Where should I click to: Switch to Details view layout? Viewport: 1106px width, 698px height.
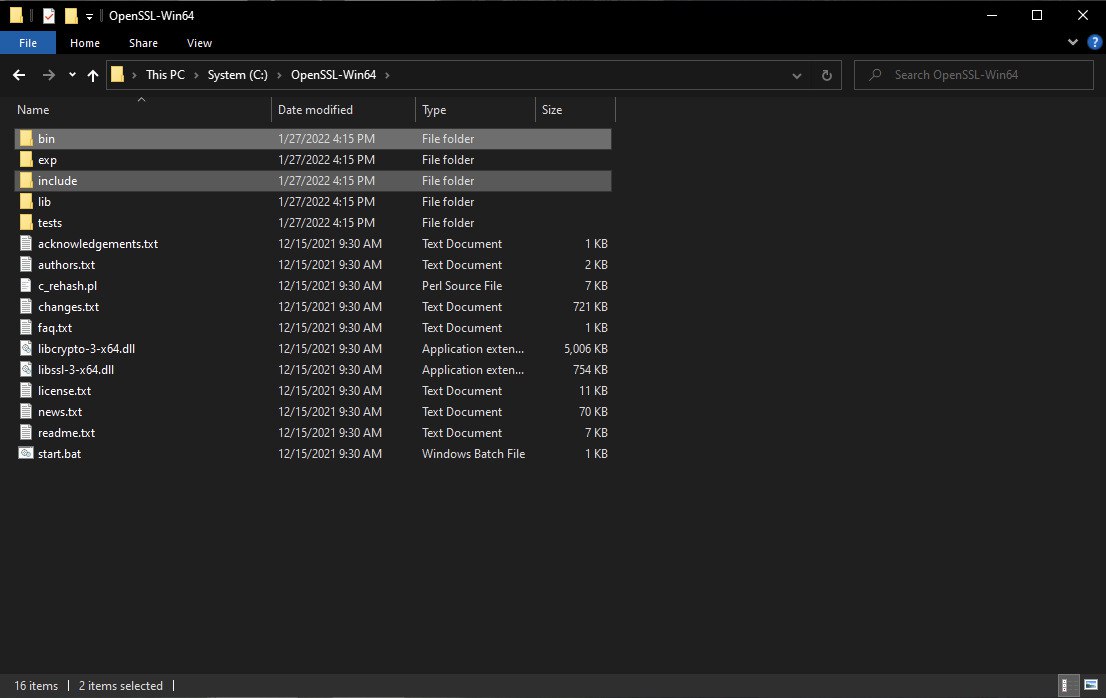[1069, 685]
